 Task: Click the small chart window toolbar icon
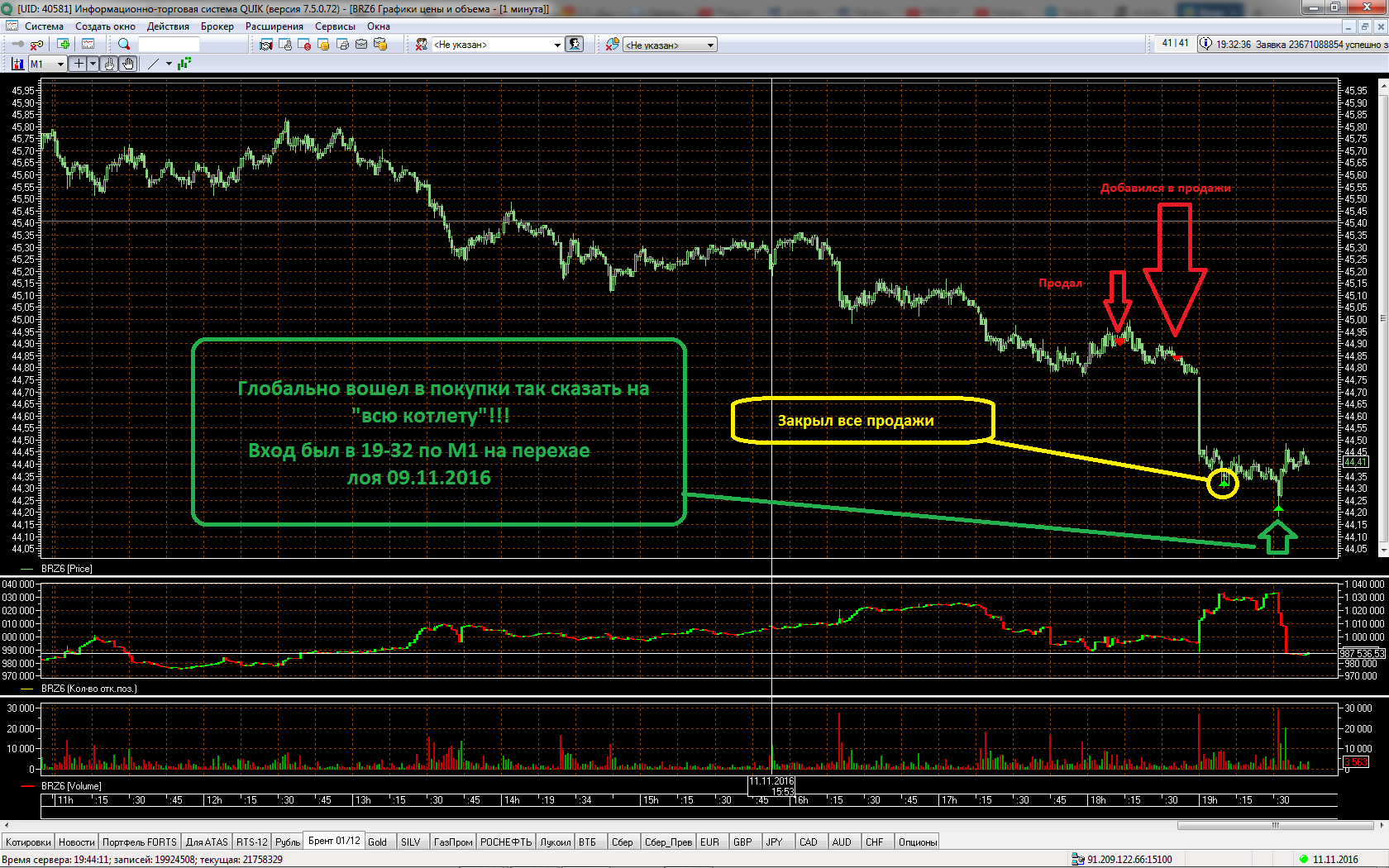click(x=88, y=45)
